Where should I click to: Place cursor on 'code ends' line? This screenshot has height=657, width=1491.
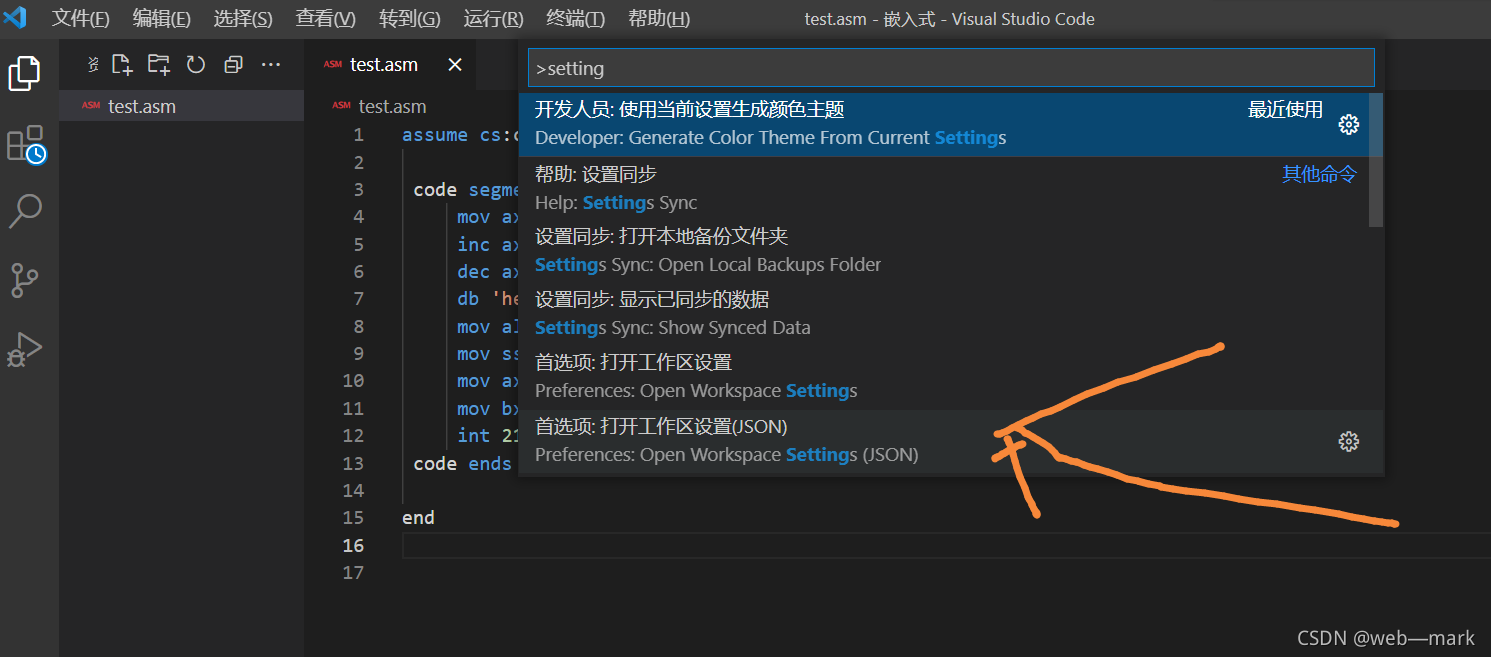pyautogui.click(x=462, y=463)
